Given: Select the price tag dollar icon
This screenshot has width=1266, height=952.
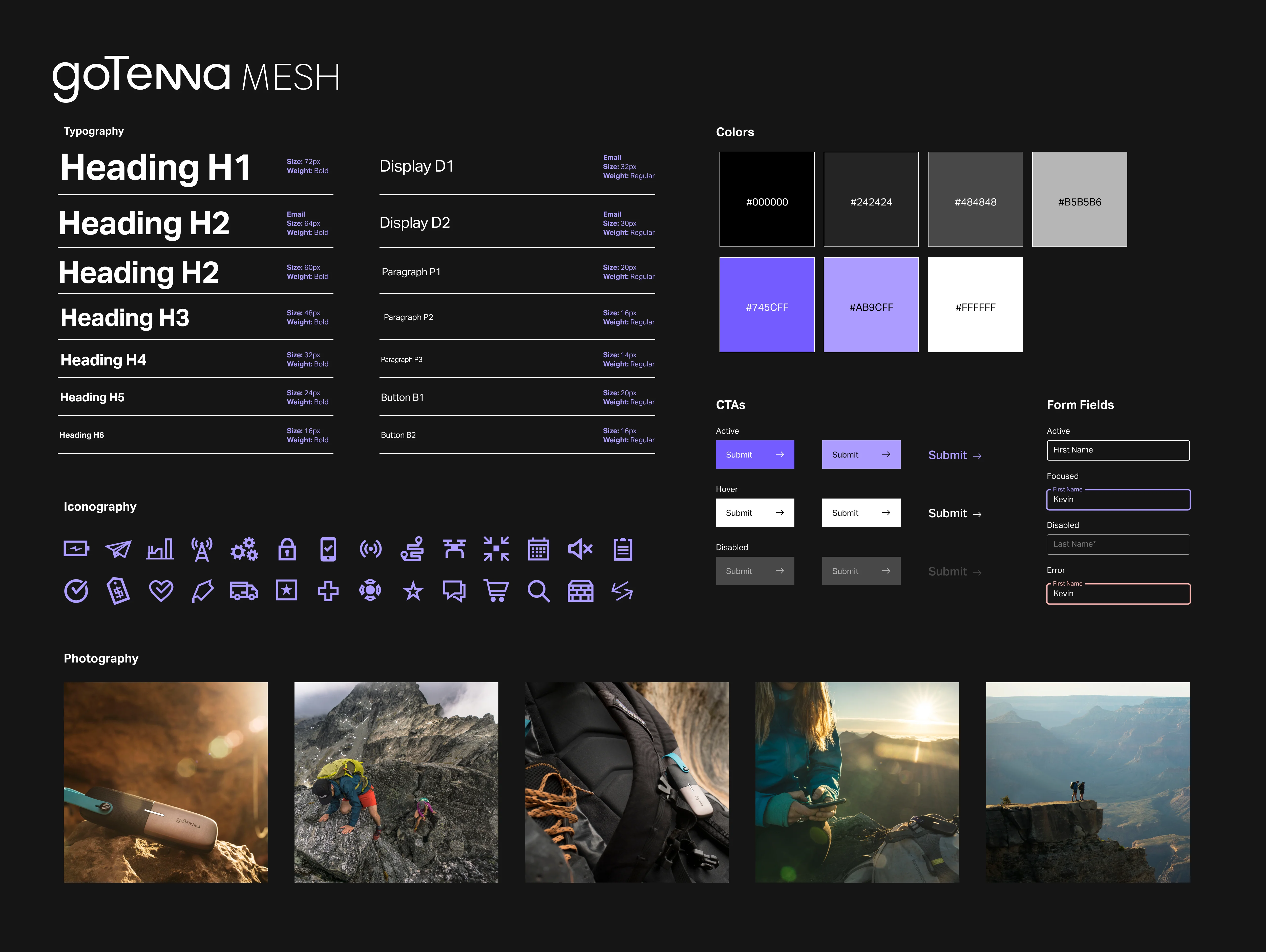Looking at the screenshot, I should [118, 591].
